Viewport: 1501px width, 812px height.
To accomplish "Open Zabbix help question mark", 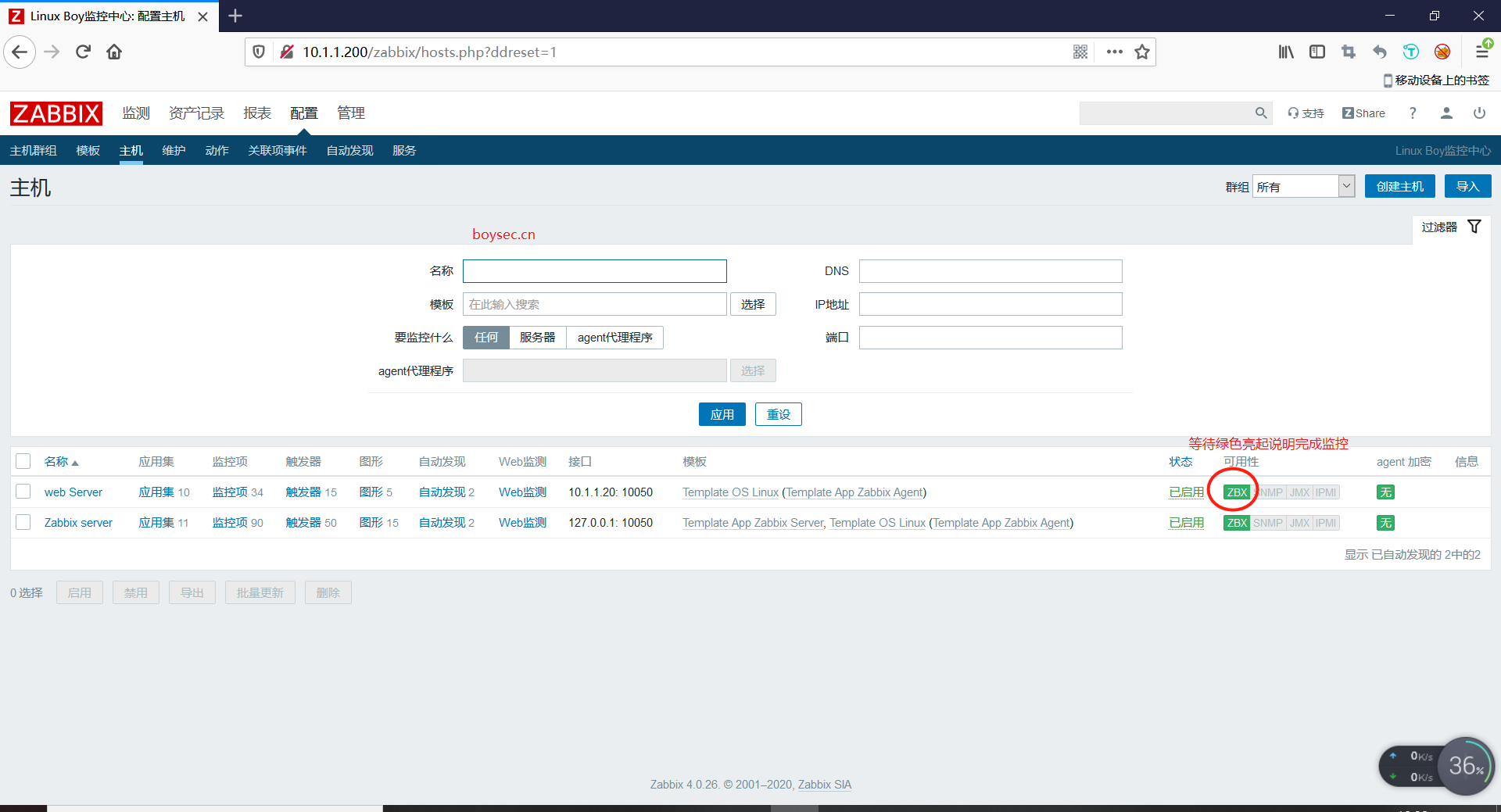I will click(1413, 113).
